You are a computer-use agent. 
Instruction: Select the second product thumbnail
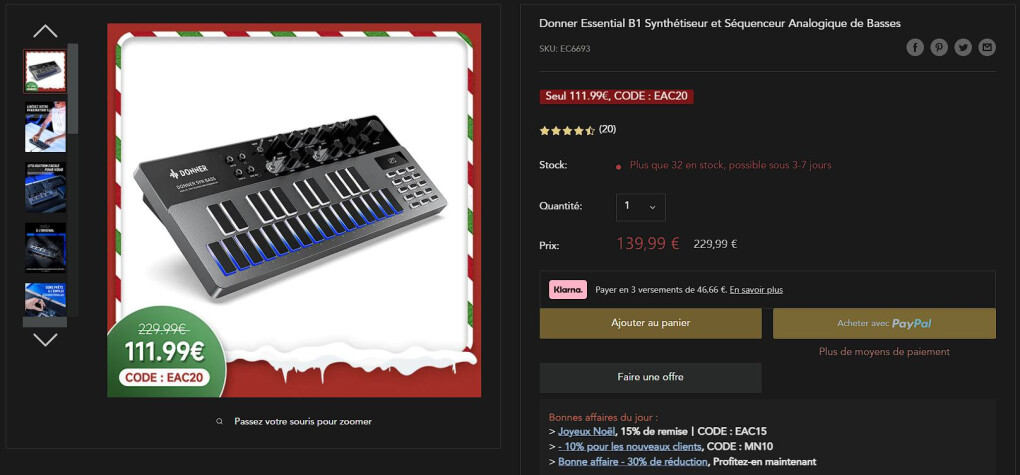(x=45, y=125)
